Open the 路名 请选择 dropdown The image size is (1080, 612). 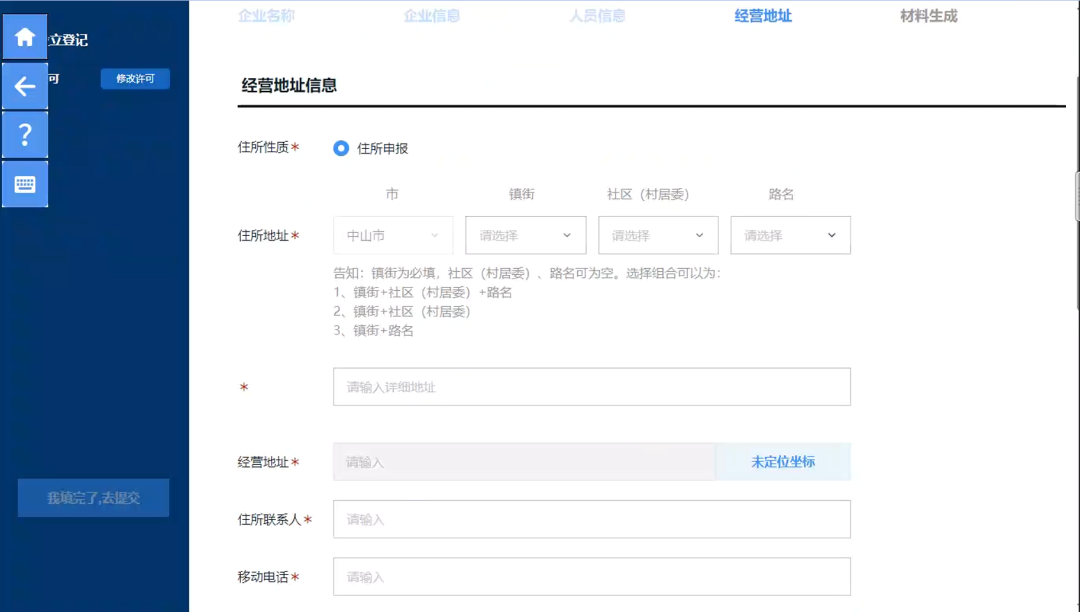(790, 235)
